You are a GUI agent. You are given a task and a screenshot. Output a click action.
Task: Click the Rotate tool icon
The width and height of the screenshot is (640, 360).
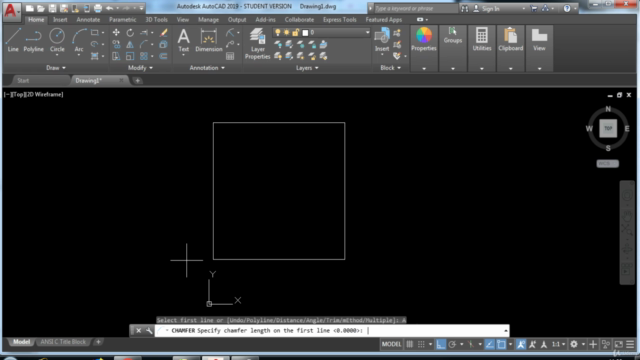pyautogui.click(x=130, y=33)
